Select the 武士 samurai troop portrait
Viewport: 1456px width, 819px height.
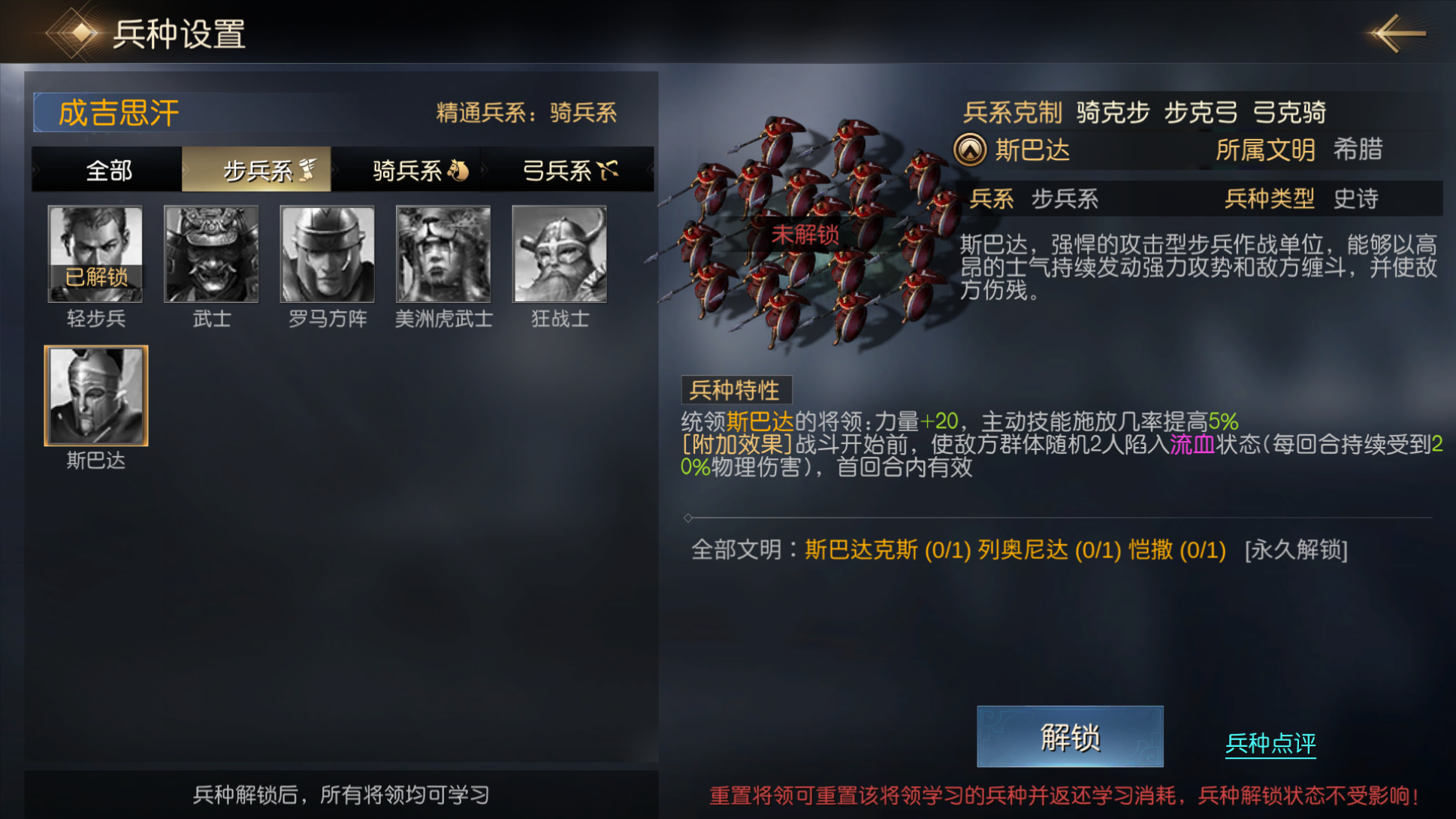(211, 254)
